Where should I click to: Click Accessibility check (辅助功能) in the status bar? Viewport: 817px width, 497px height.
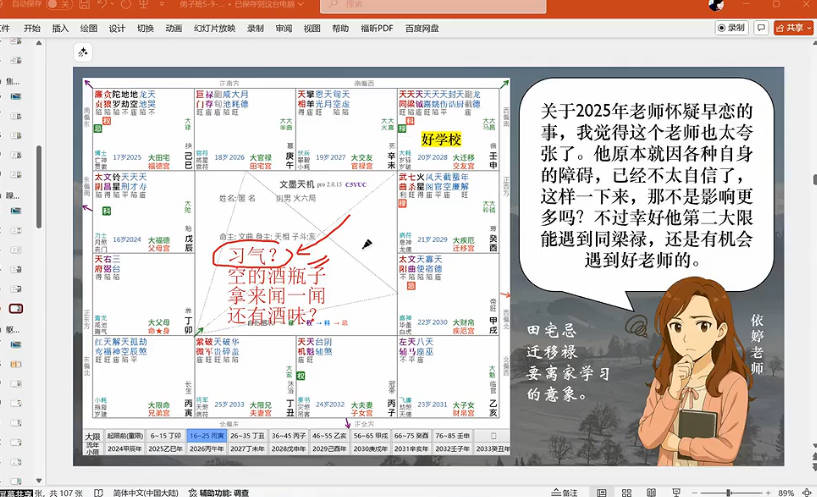pyautogui.click(x=223, y=492)
